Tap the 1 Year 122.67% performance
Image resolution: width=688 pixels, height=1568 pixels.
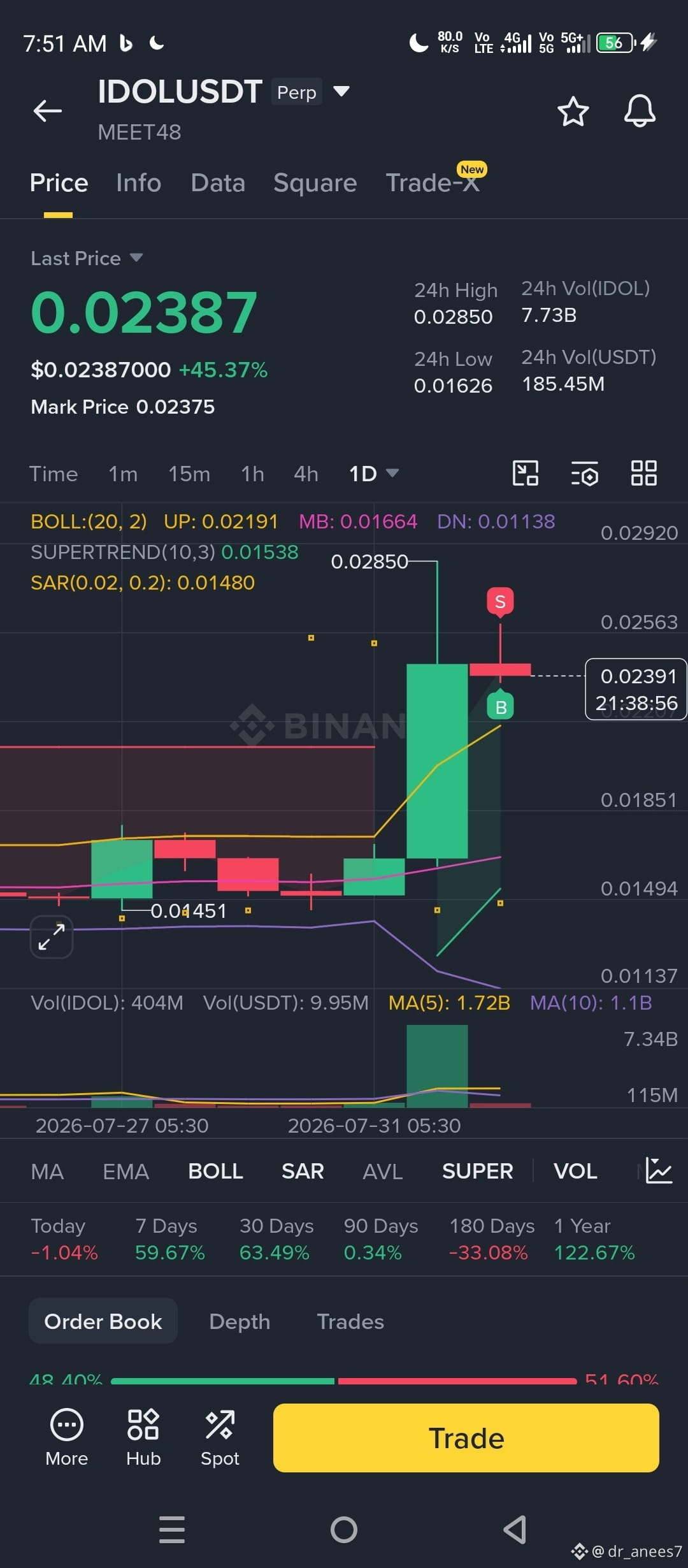(x=594, y=1239)
